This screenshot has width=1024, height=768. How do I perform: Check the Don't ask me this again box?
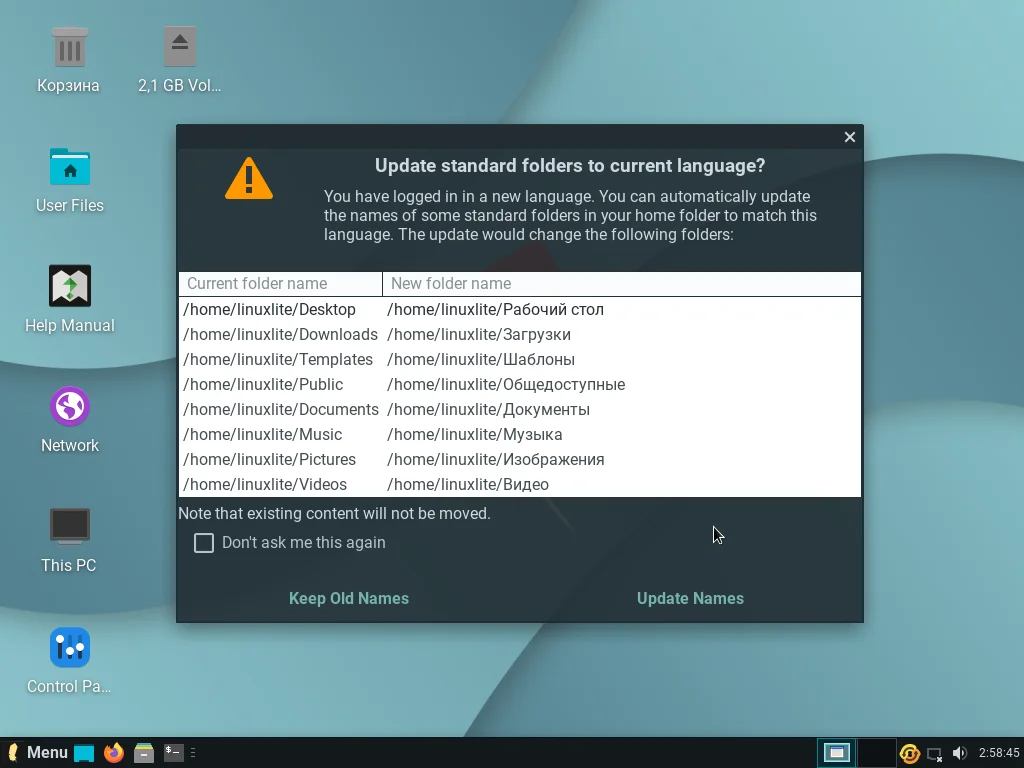[x=204, y=542]
